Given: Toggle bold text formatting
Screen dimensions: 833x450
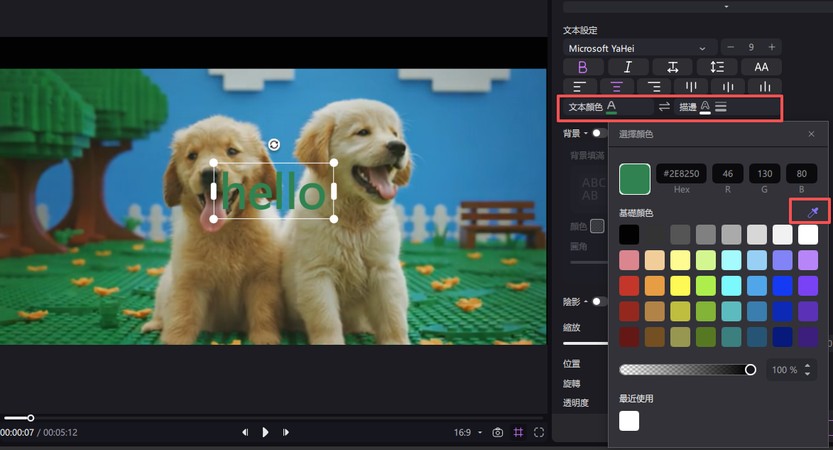Looking at the screenshot, I should pos(583,67).
